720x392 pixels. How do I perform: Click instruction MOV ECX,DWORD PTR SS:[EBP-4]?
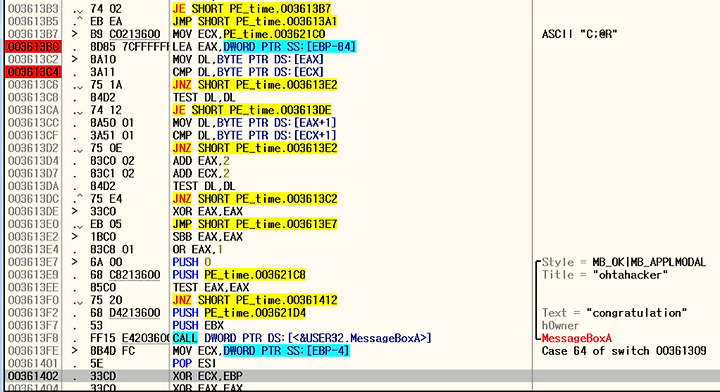(x=261, y=351)
